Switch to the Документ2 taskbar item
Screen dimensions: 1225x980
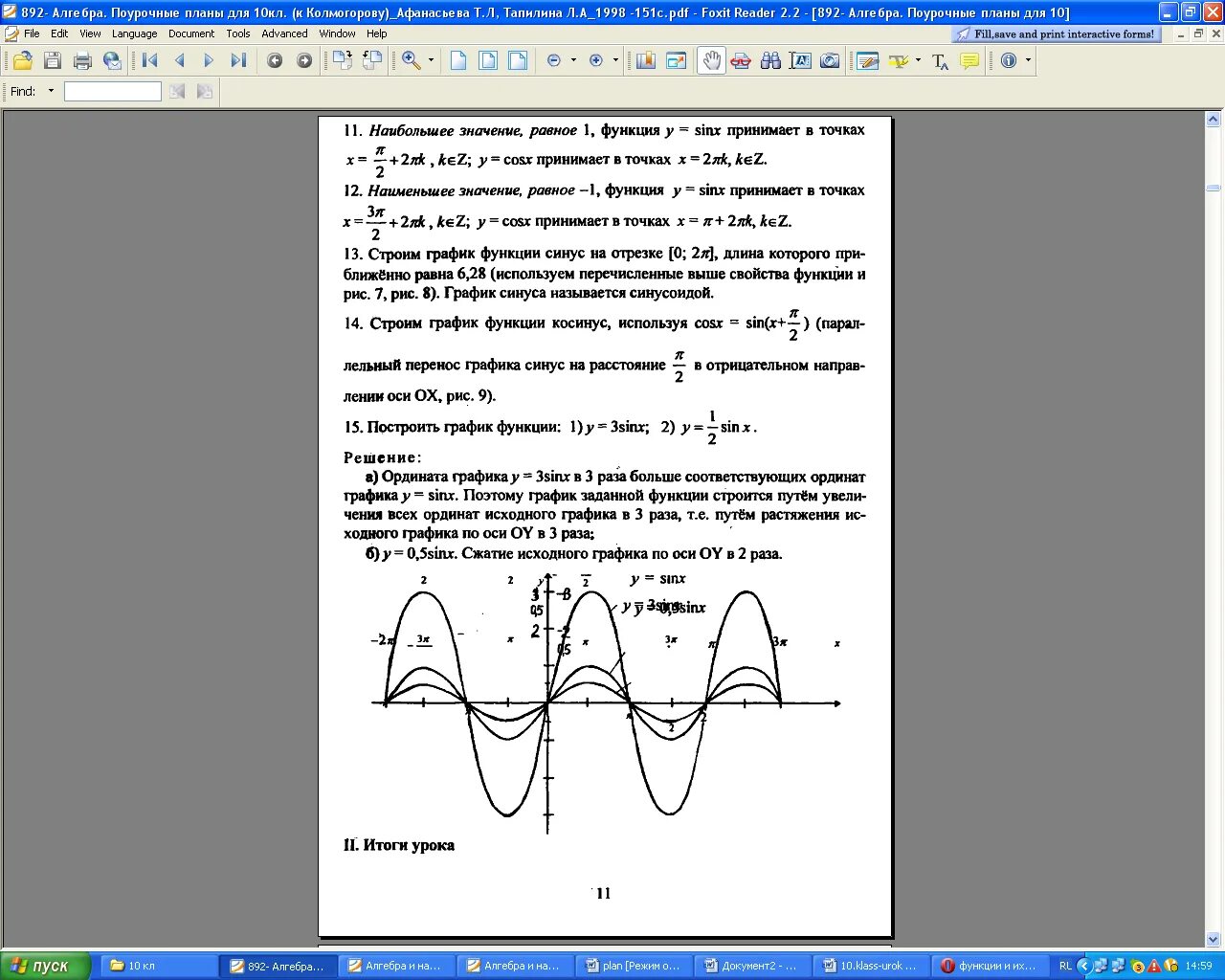click(751, 966)
